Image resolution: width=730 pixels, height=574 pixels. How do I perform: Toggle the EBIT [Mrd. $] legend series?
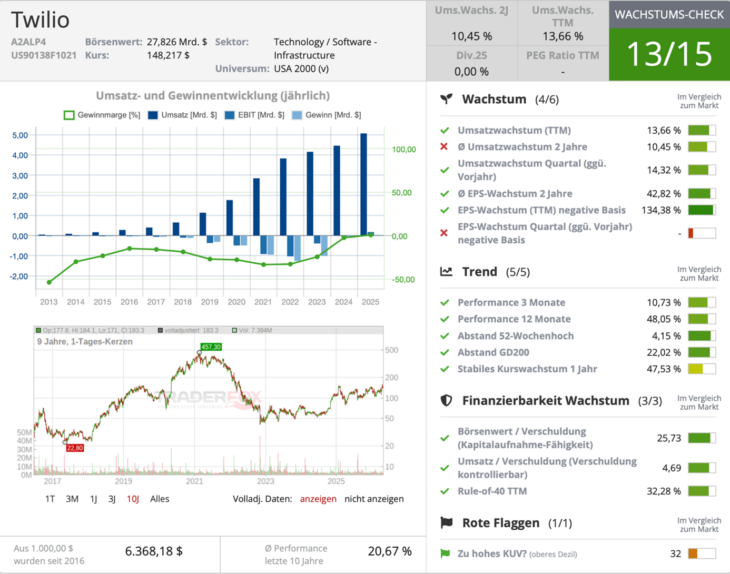254,115
